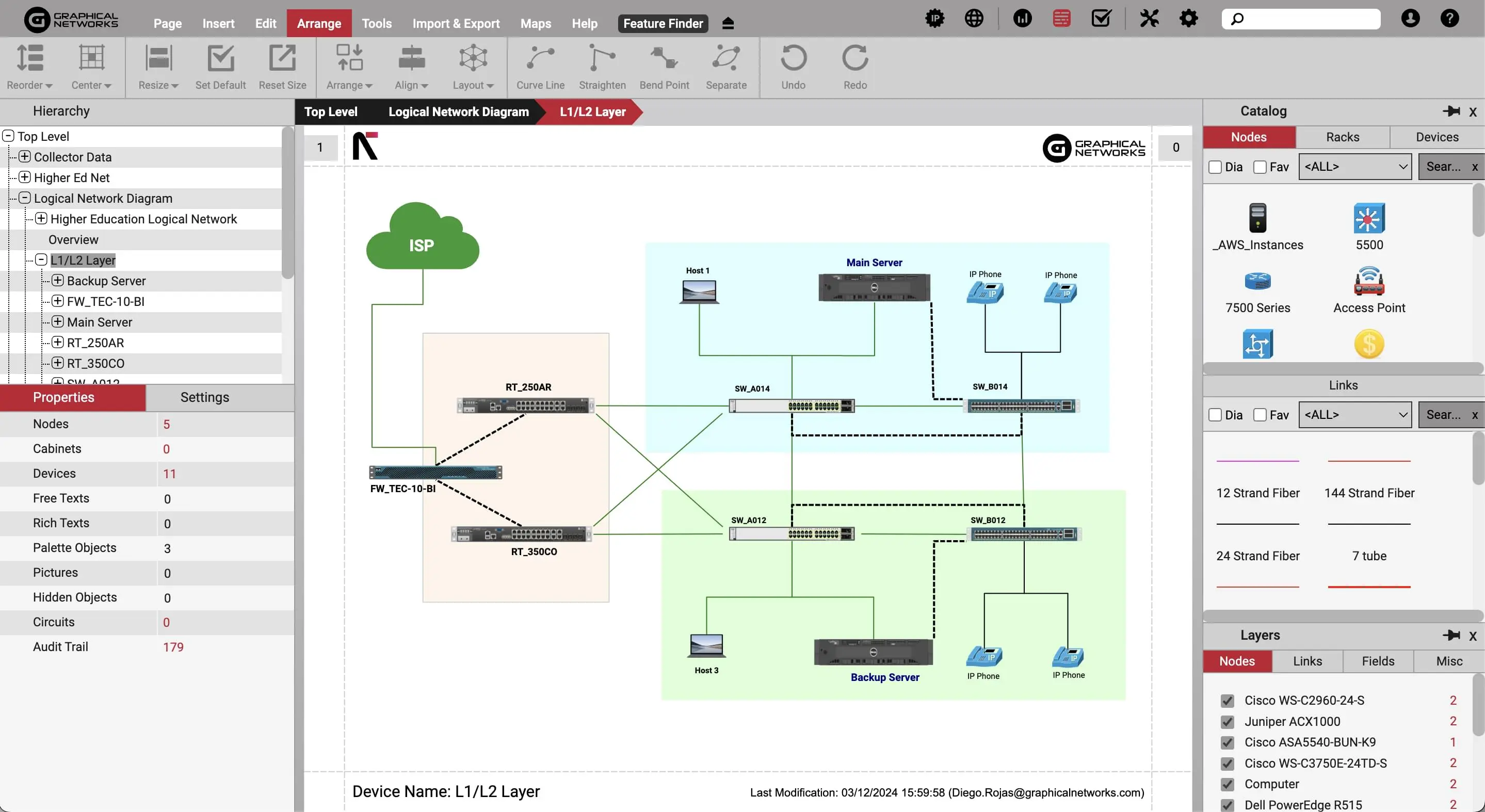
Task: Click the tools wrench icon
Action: (x=1150, y=19)
